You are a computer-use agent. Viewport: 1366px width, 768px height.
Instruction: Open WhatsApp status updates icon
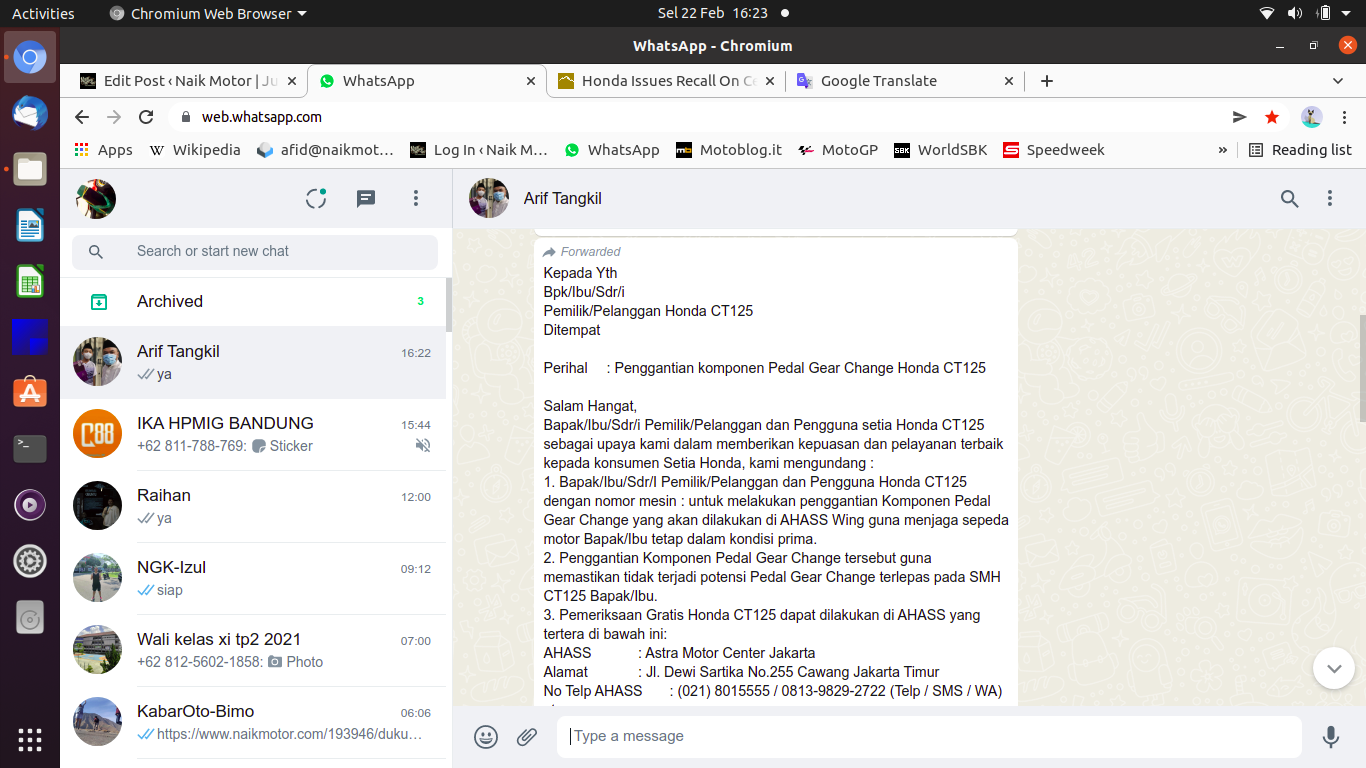coord(316,199)
